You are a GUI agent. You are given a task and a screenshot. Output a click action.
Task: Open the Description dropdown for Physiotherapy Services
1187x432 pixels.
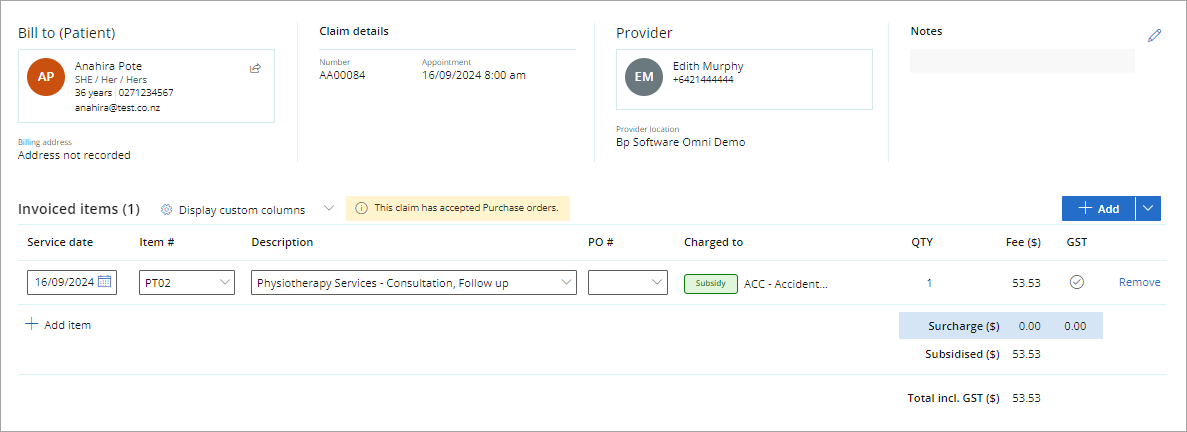(414, 282)
